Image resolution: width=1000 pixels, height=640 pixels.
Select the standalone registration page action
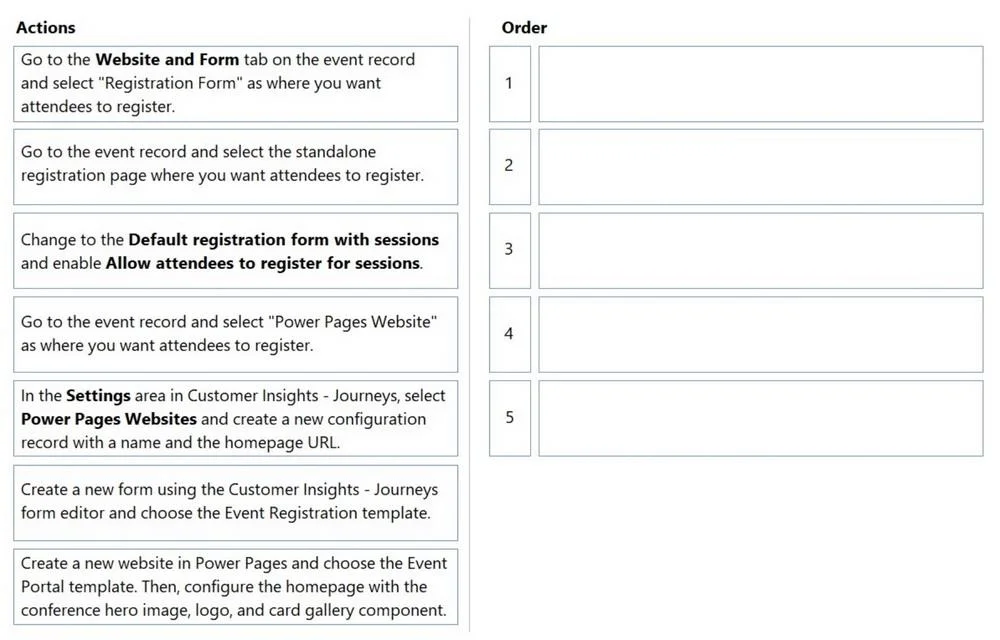(x=235, y=167)
